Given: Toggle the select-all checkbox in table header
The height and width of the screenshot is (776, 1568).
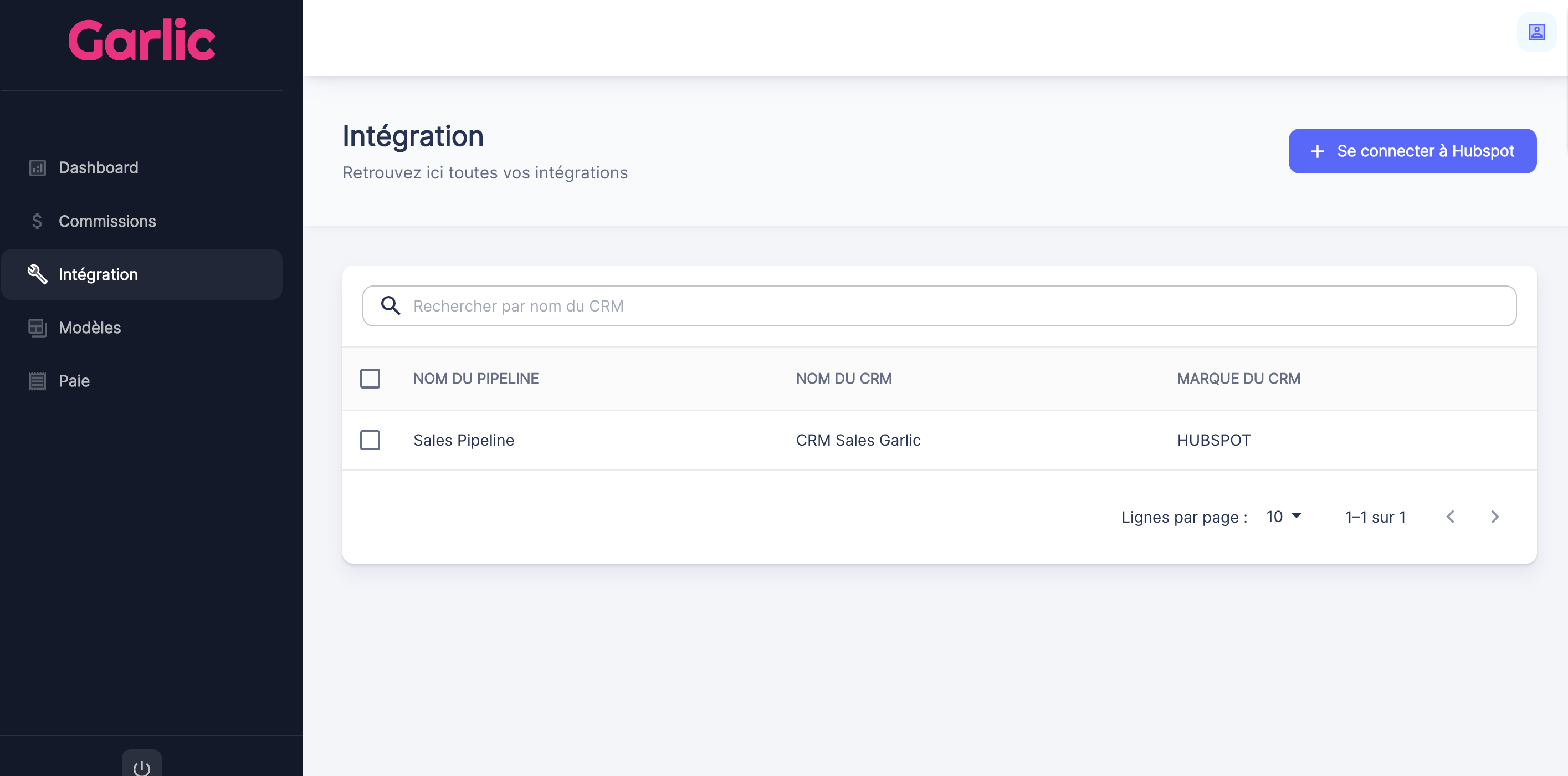Looking at the screenshot, I should click(x=370, y=378).
